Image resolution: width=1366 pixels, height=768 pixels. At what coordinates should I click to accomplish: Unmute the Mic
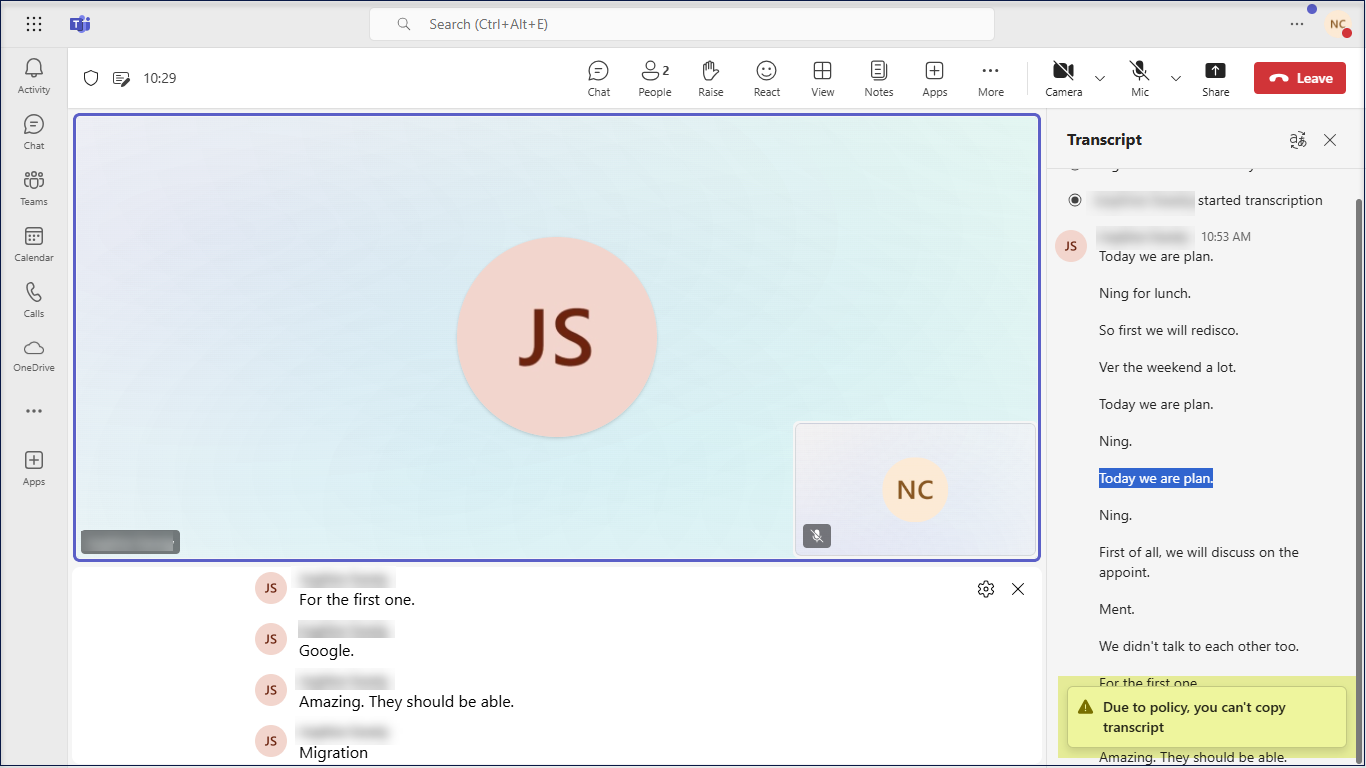[1139, 78]
